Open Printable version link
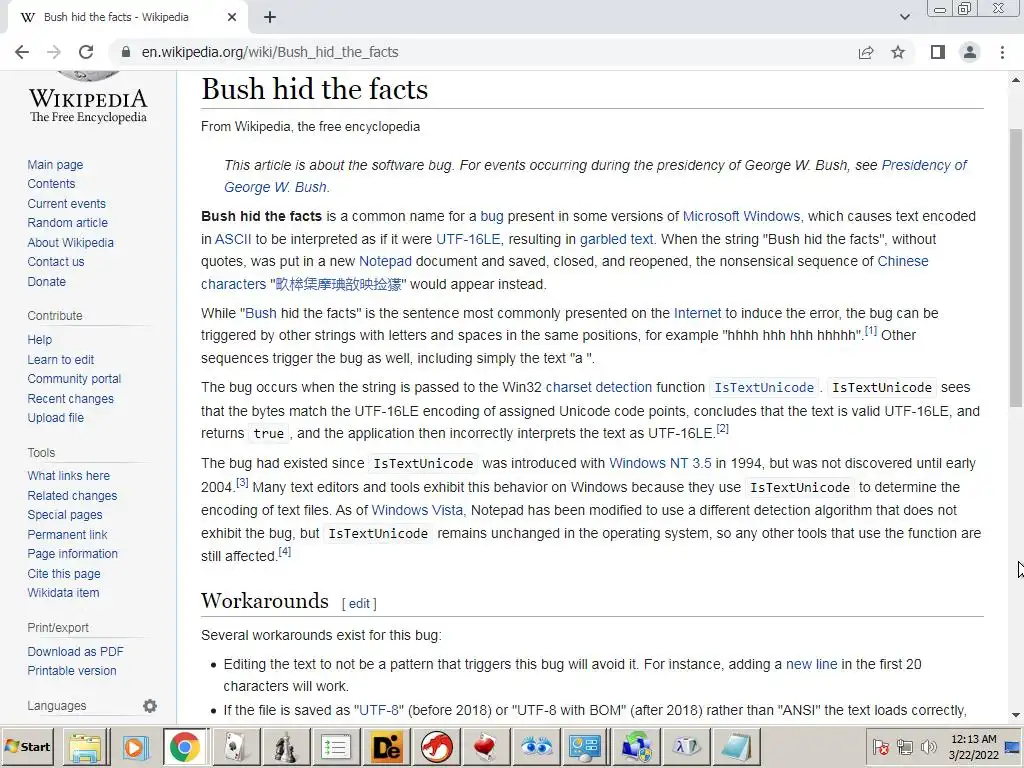Image resolution: width=1024 pixels, height=768 pixels. 72,671
